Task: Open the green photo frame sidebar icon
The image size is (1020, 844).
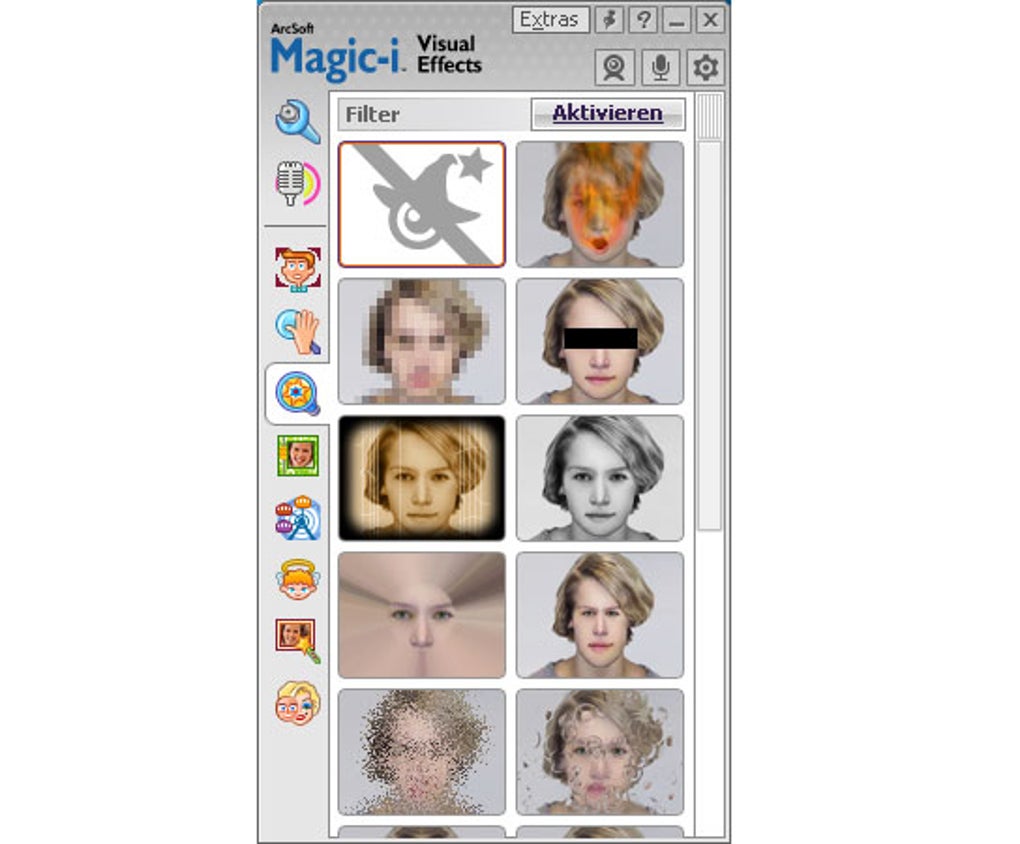Action: coord(295,457)
